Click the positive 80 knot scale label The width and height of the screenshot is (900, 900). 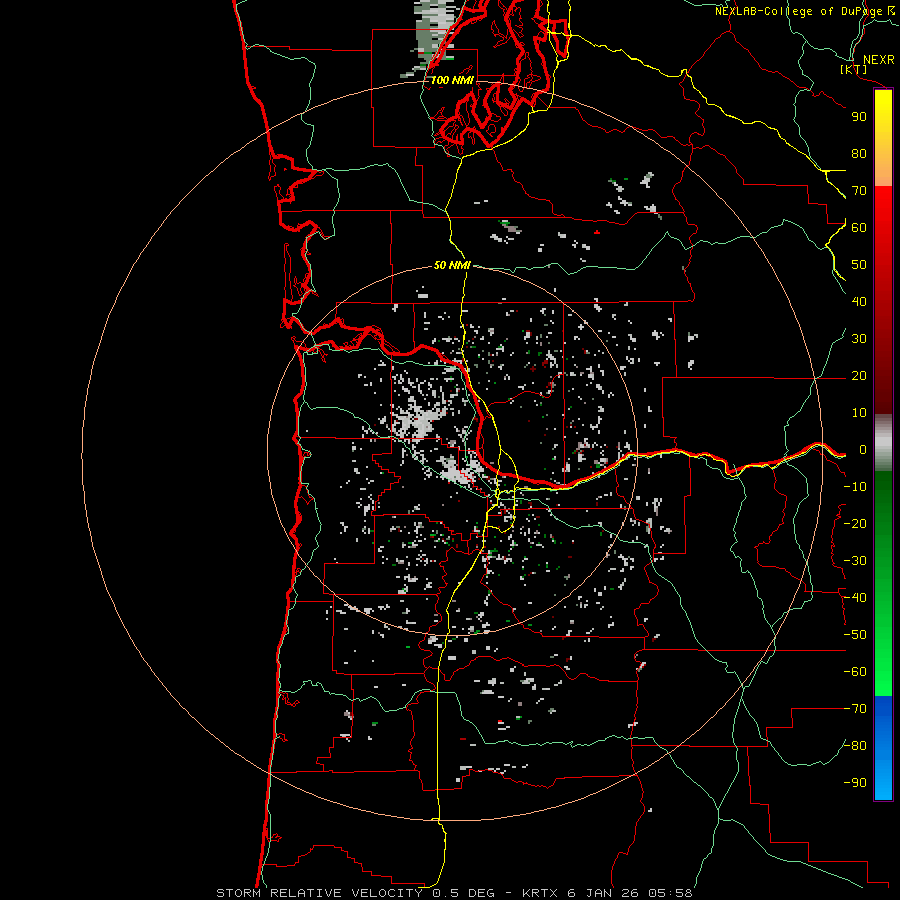[x=859, y=153]
